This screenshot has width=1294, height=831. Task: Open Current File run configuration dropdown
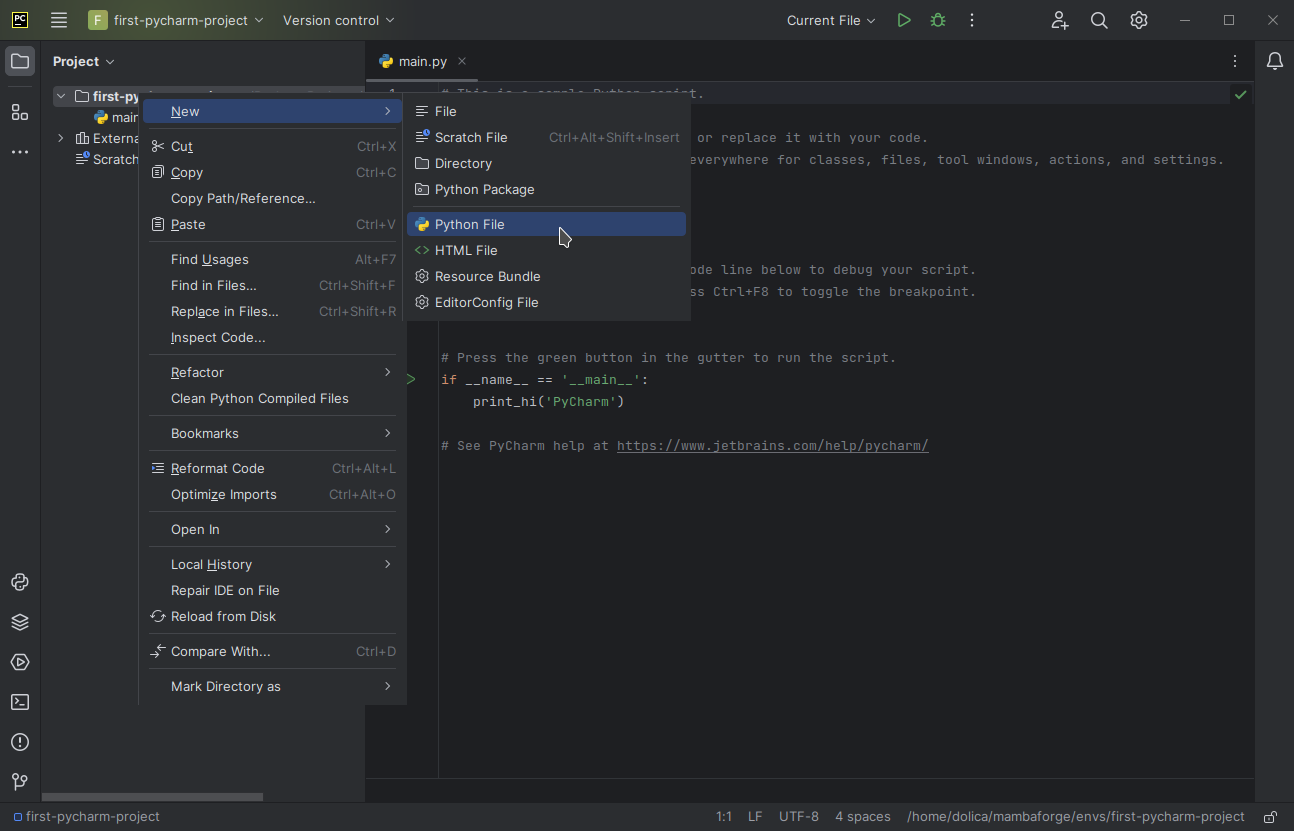point(831,20)
